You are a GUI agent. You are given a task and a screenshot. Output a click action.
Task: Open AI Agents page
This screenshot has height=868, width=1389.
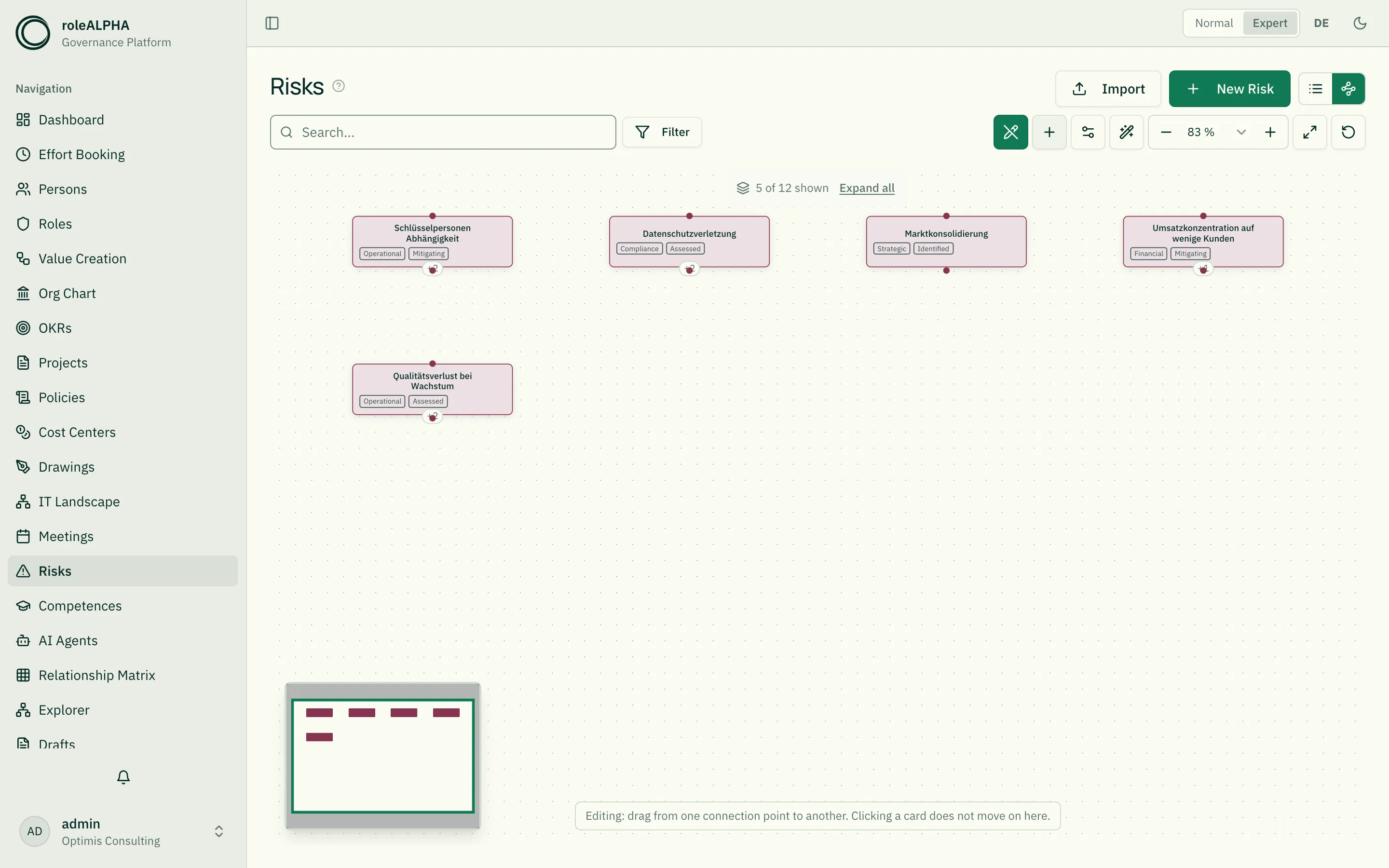click(123, 641)
